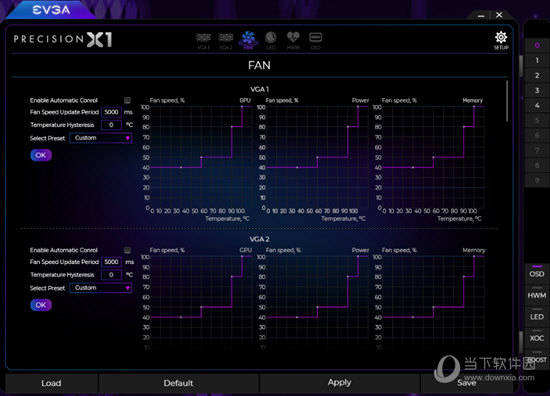The width and height of the screenshot is (550, 396).
Task: Click the Default button
Action: point(178,383)
